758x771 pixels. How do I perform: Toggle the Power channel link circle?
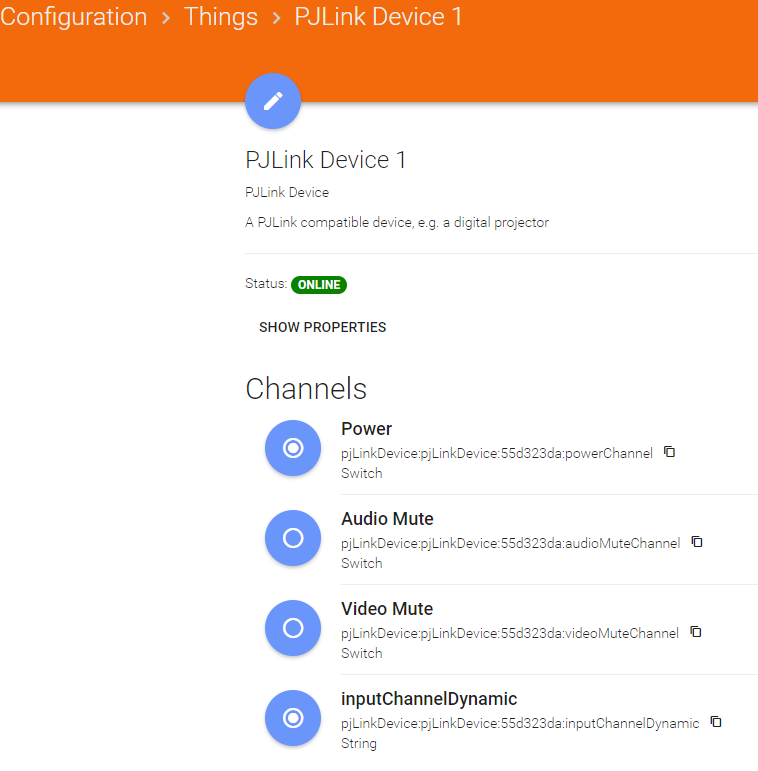coord(293,448)
